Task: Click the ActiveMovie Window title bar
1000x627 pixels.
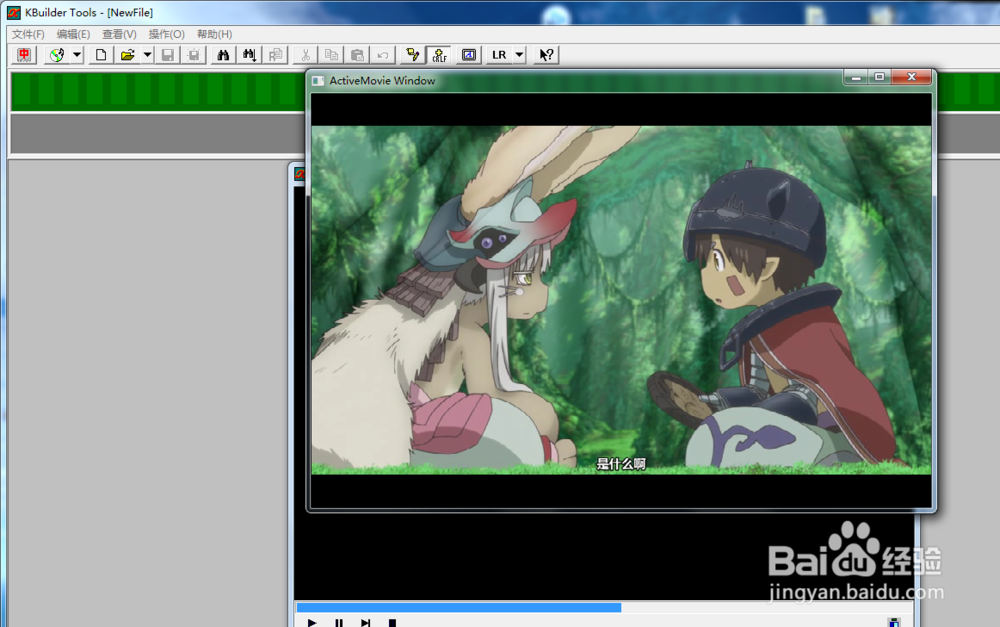Action: [x=574, y=80]
